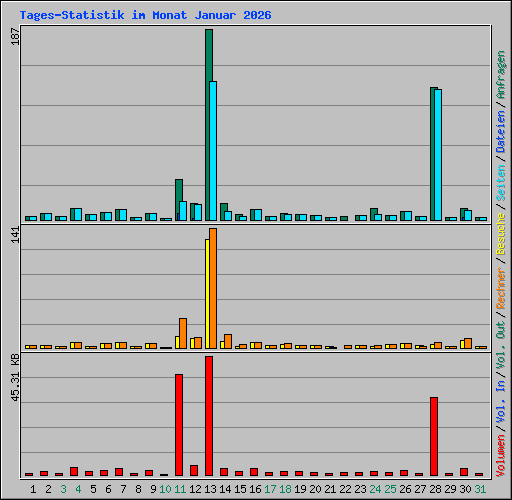The width and height of the screenshot is (512, 500).
Task: Click the chart title 'Tages-Statistik im Monat Januar 2026'
Action: coord(146,15)
